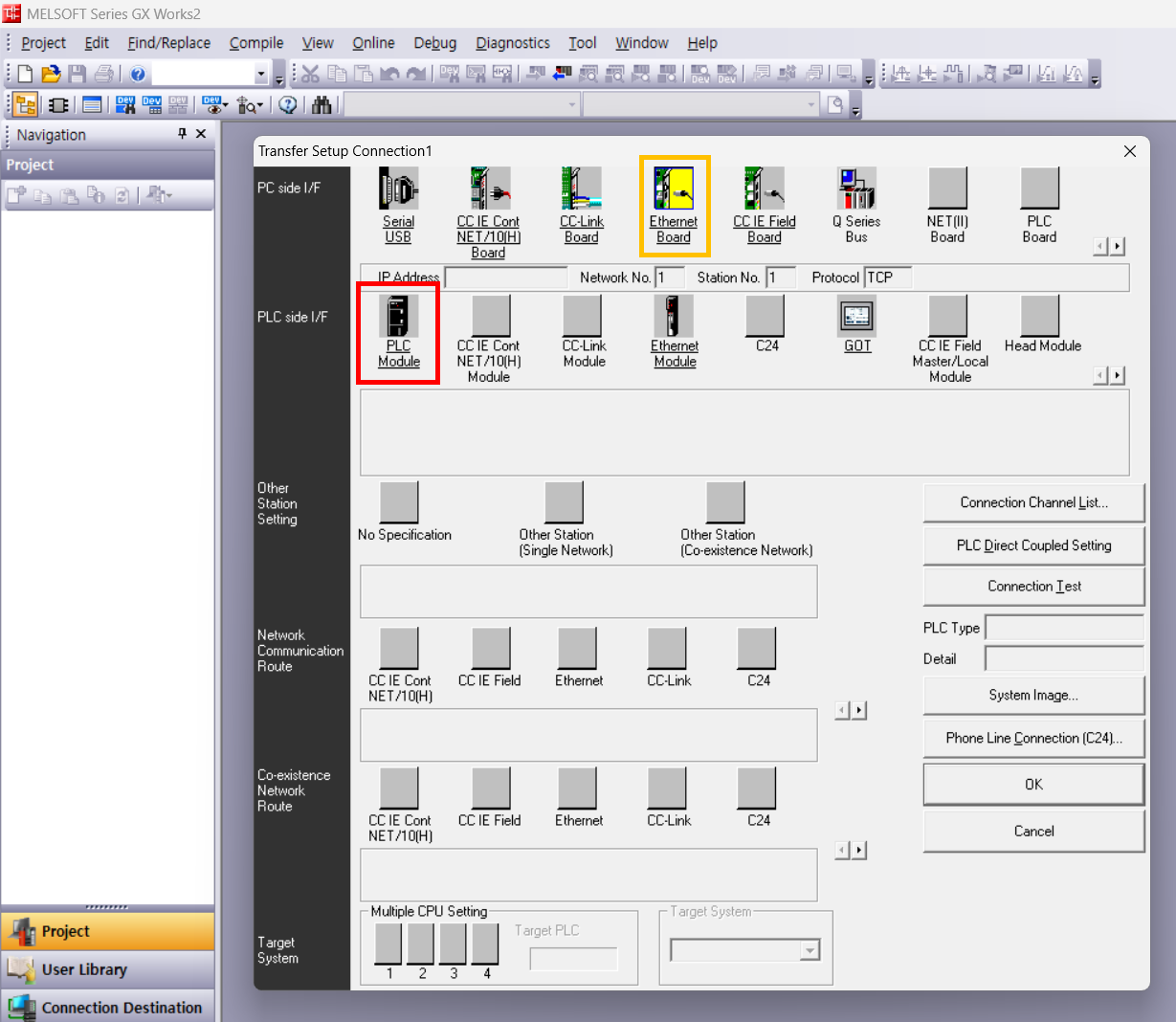The height and width of the screenshot is (1022, 1176).
Task: Open the Online menu
Action: pos(373,43)
